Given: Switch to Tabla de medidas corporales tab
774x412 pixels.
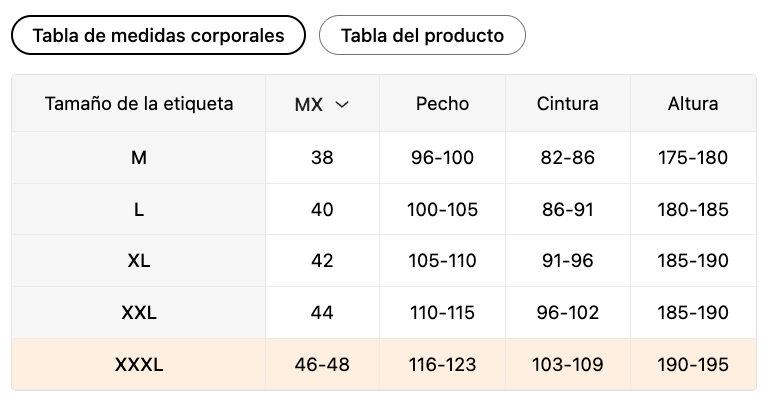Looking at the screenshot, I should coord(158,35).
